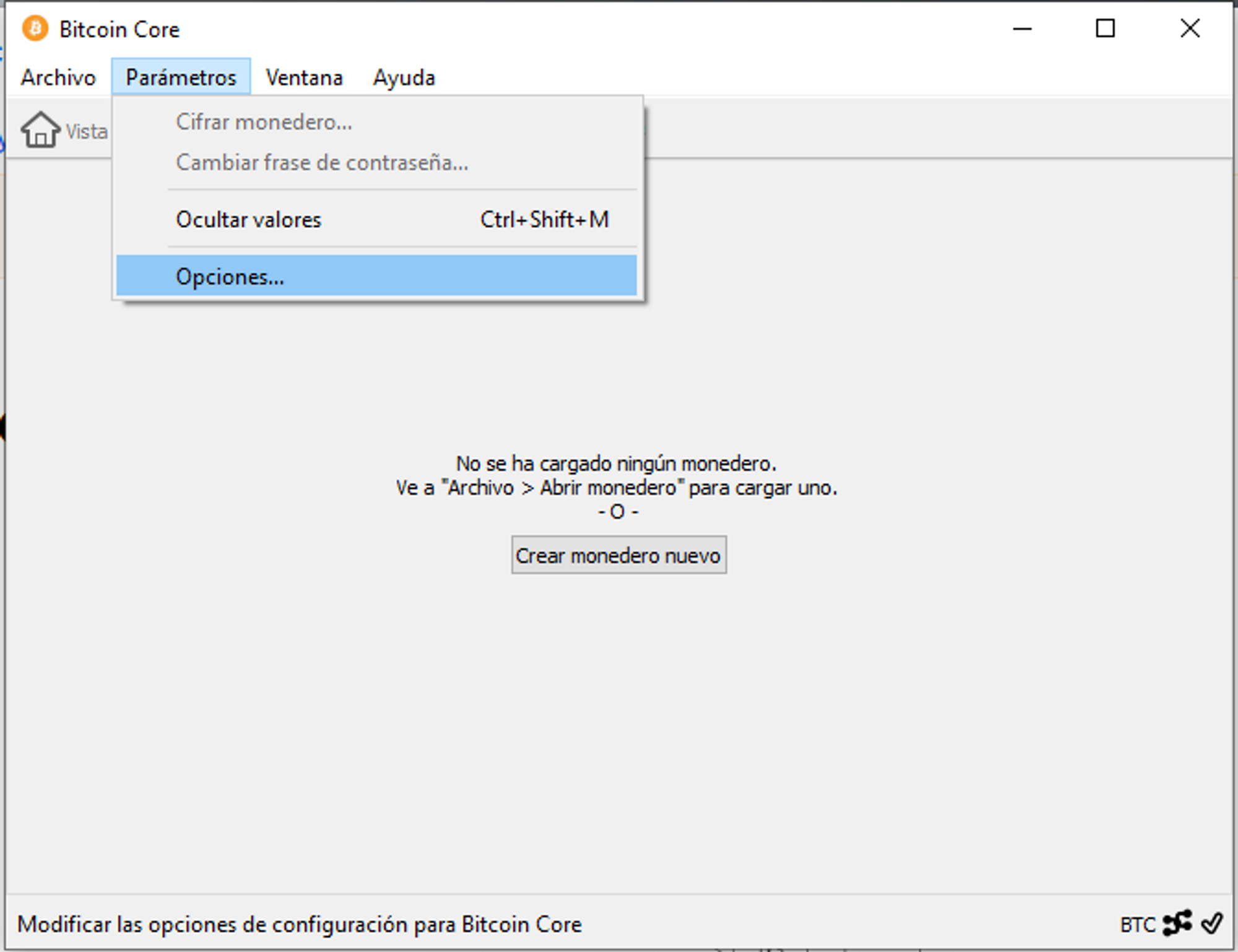Minimize the Bitcoin Core window

(x=1022, y=28)
